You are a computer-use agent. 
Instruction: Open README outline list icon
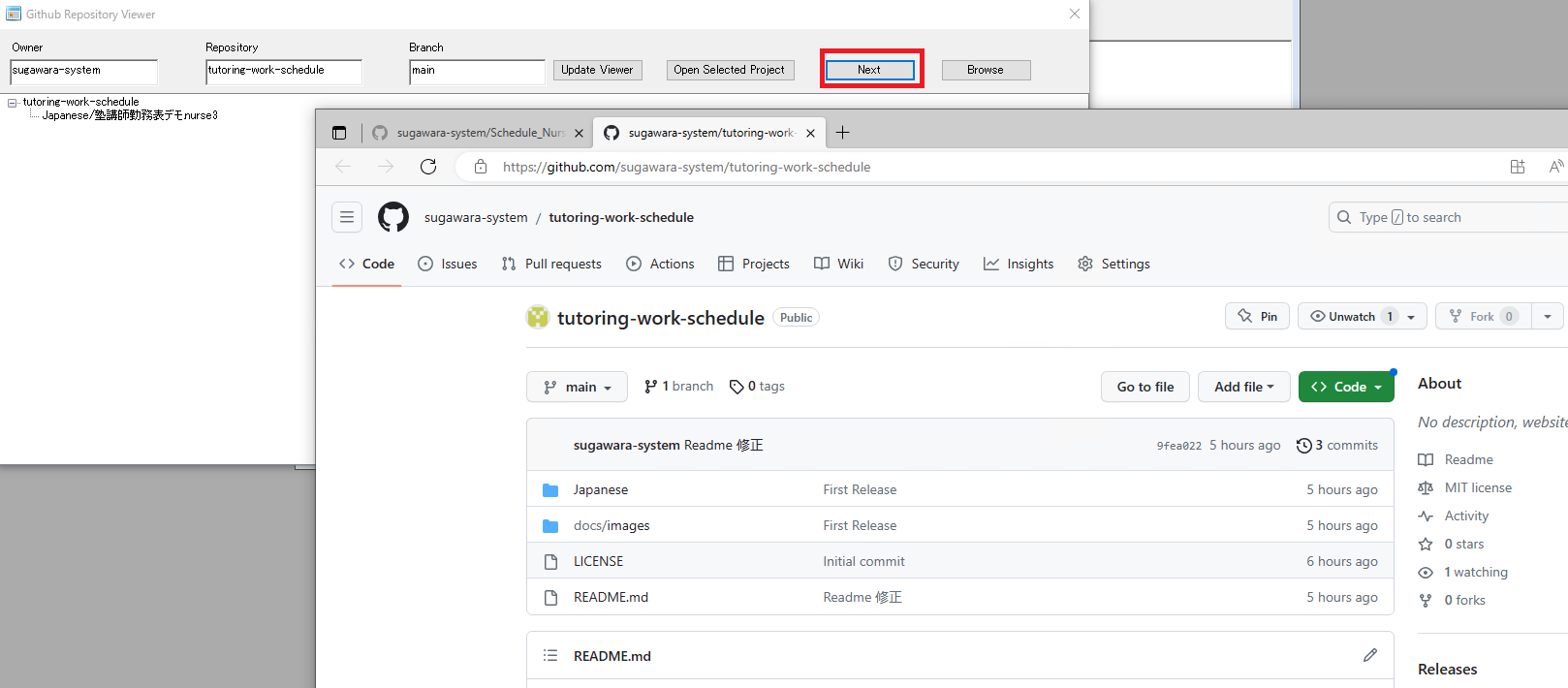pos(550,656)
